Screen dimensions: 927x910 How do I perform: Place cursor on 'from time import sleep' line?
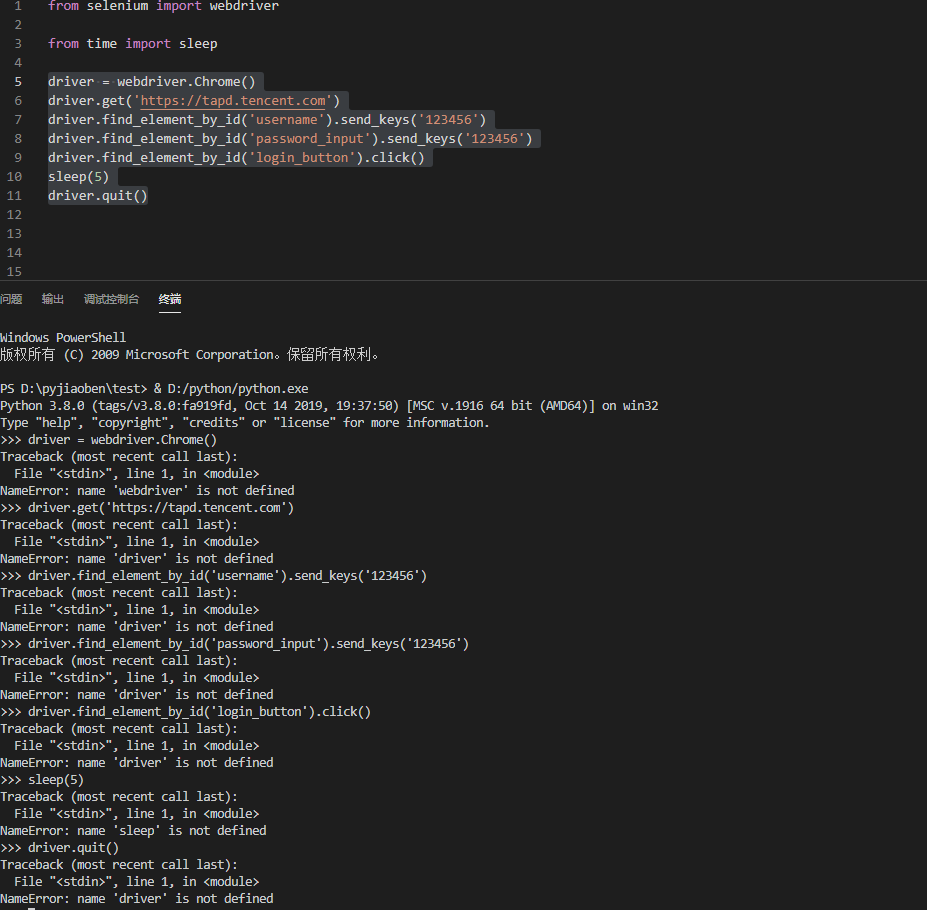coord(133,44)
